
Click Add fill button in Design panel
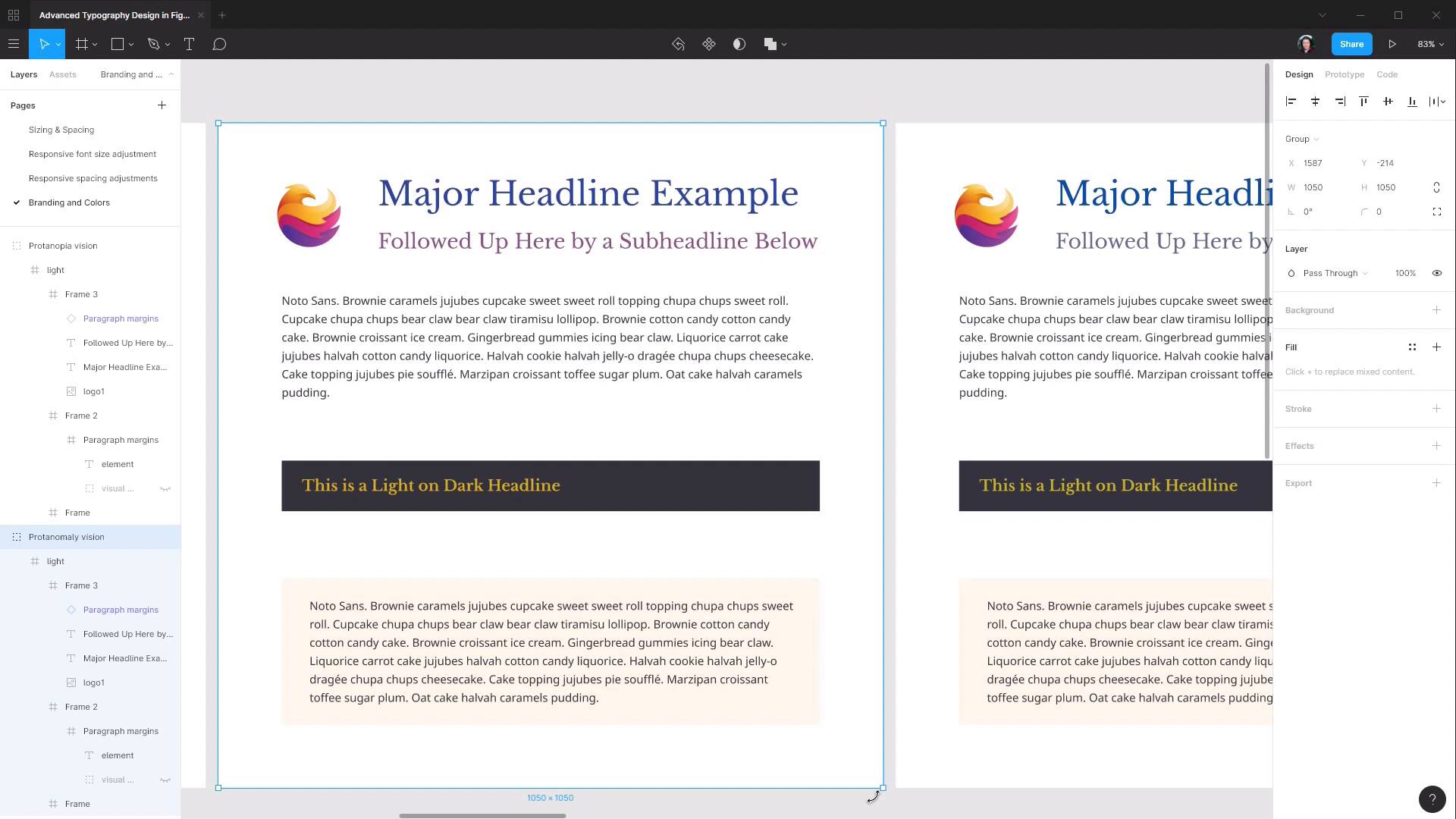pos(1437,347)
